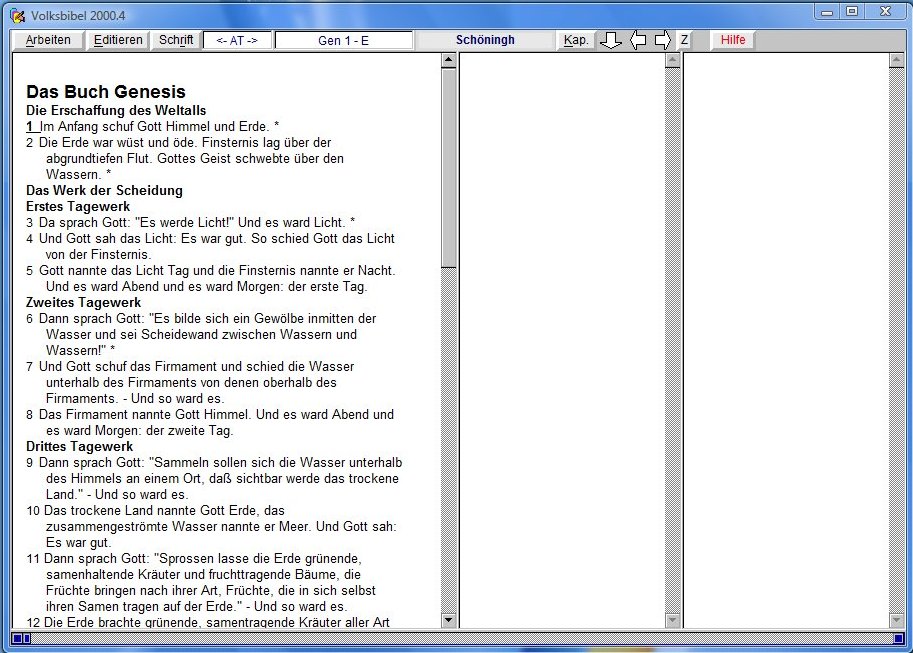Click the heading 'Das Buch Genesis'
The image size is (913, 653).
coord(106,91)
